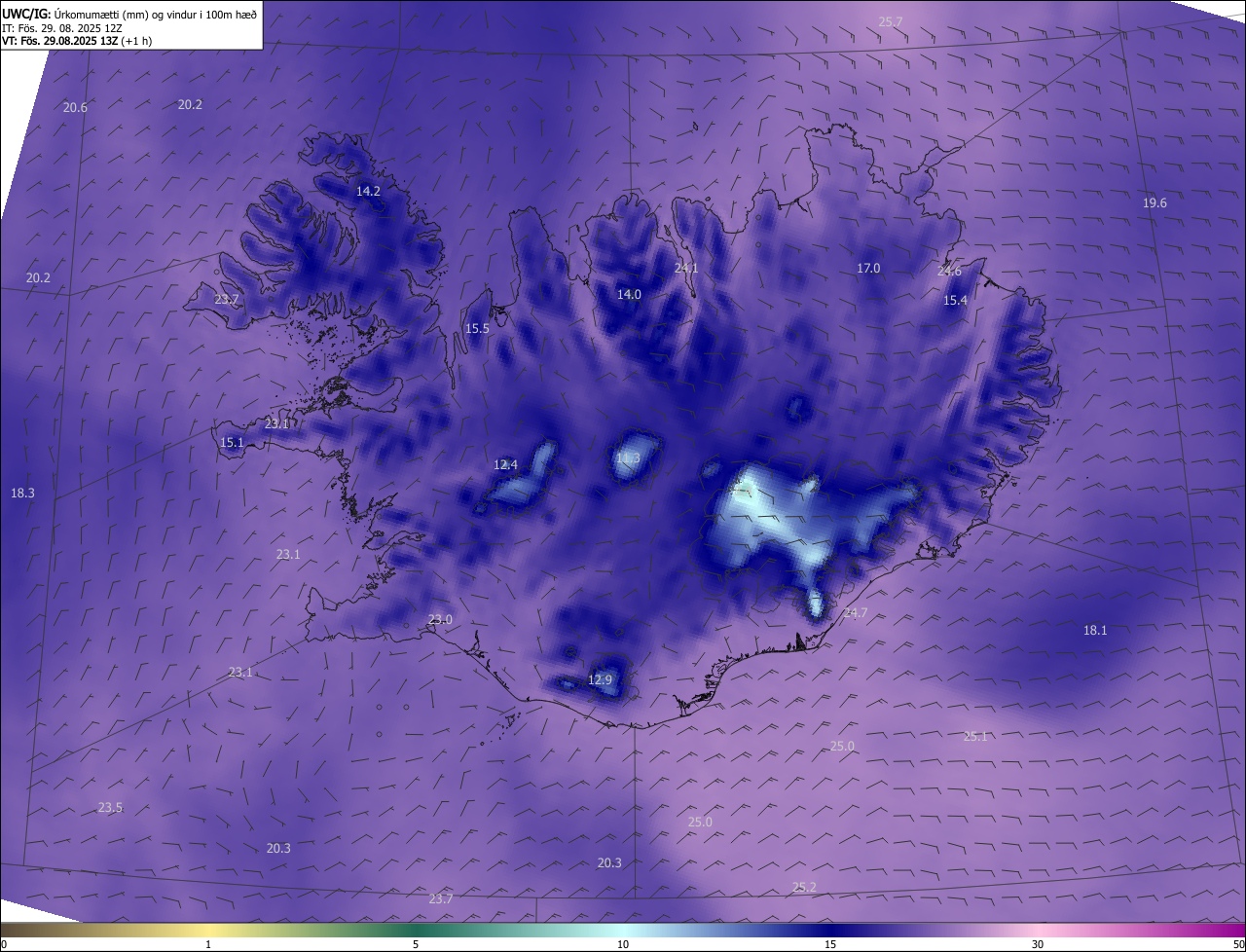Screen dimensions: 1246x952
Task: Click the 15.5 value label
Action: point(477,329)
